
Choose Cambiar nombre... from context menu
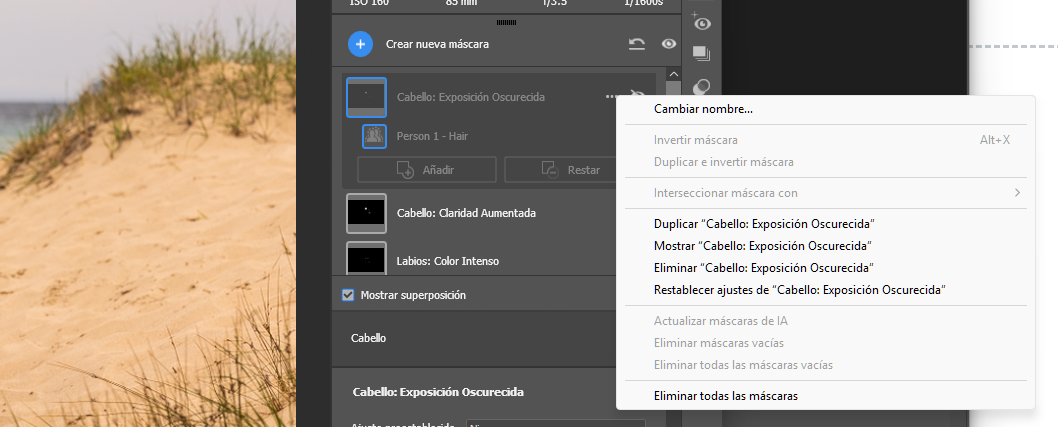tap(703, 109)
